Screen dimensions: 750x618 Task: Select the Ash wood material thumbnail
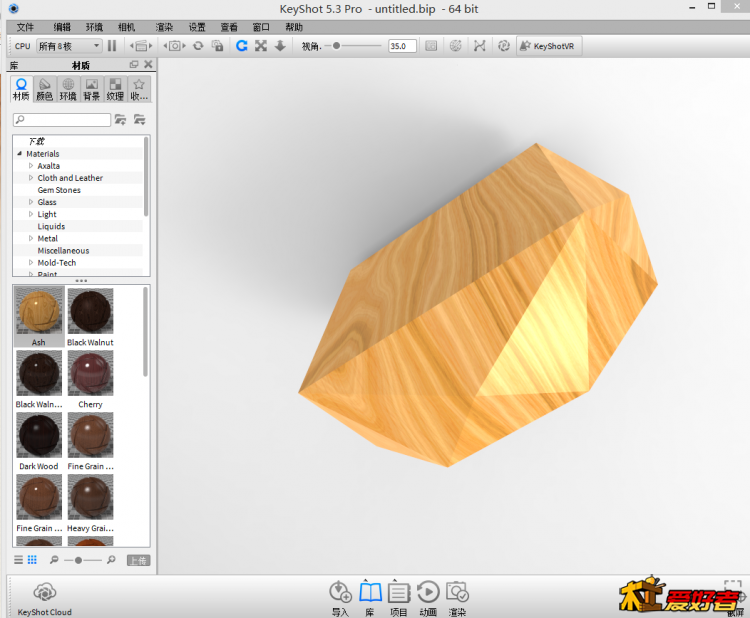(39, 316)
